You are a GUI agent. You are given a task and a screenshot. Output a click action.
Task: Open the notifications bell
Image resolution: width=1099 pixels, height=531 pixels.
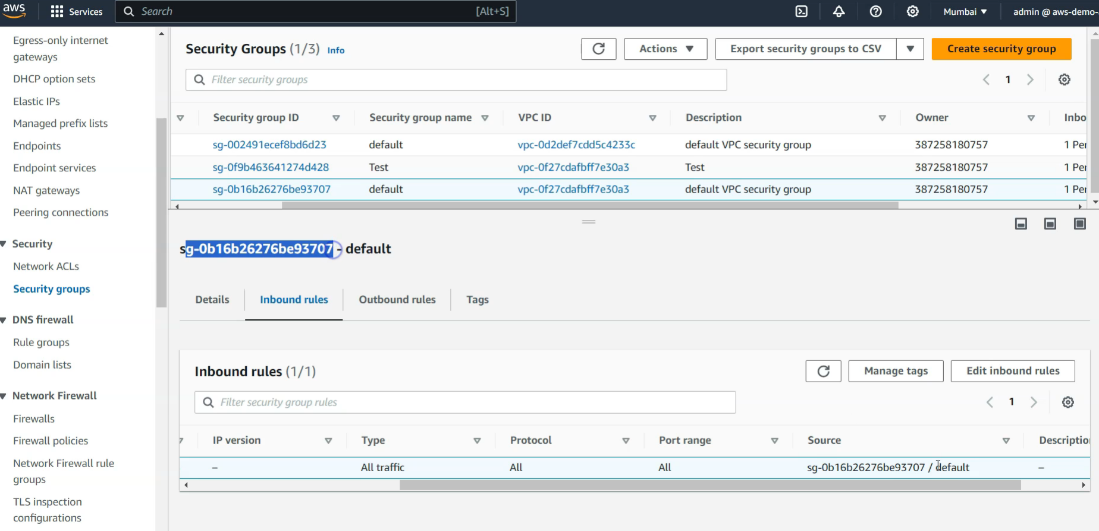click(x=838, y=12)
